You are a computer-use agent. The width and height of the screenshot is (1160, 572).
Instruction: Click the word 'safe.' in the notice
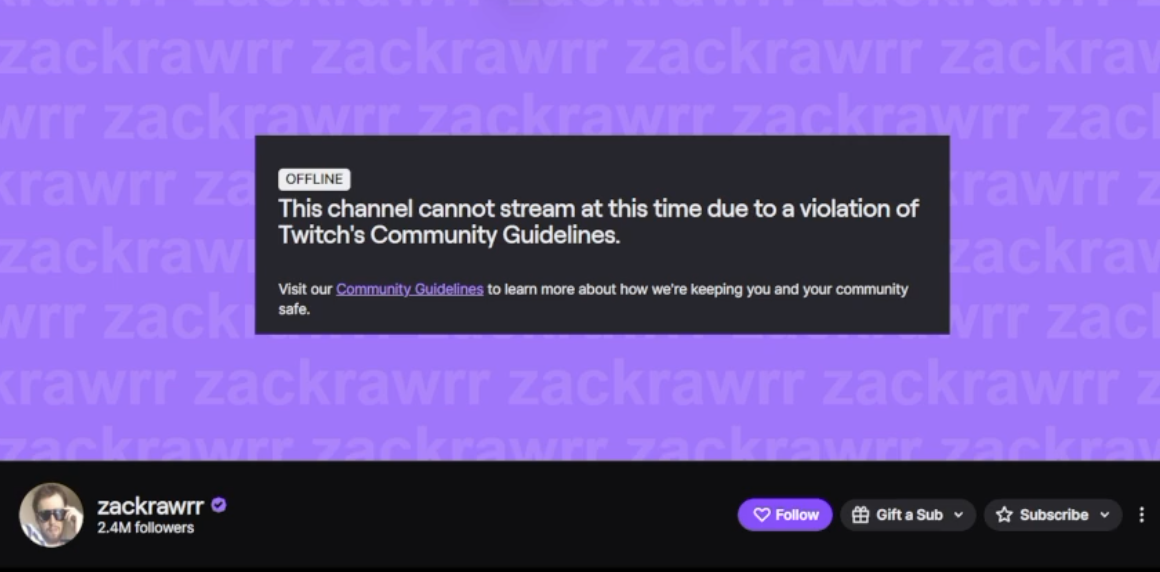pyautogui.click(x=294, y=309)
